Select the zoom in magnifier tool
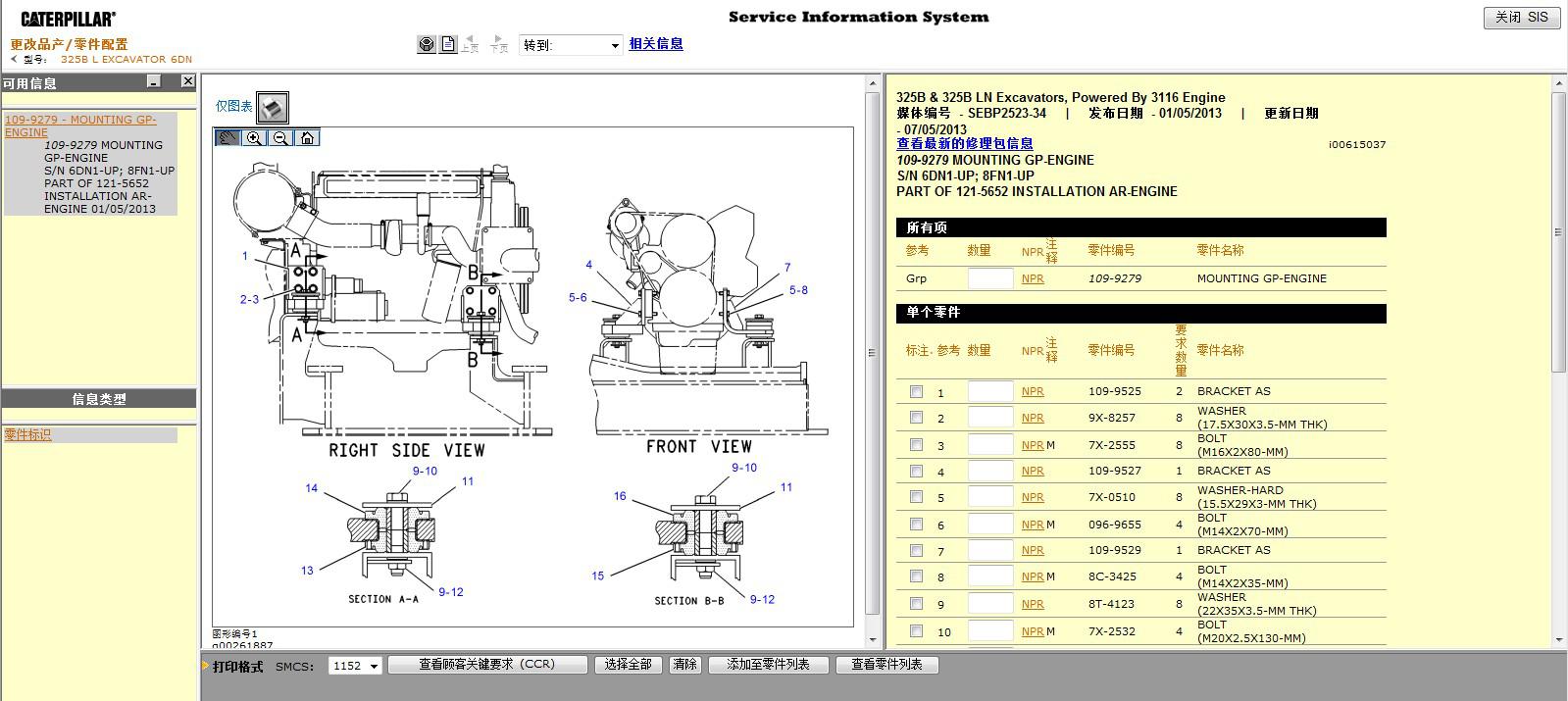This screenshot has width=1568, height=701. click(x=254, y=138)
